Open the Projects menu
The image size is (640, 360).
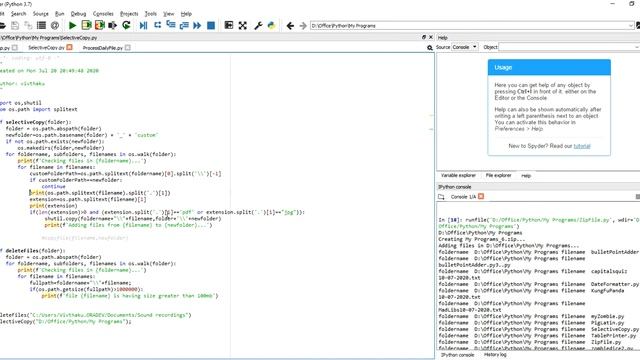(x=129, y=13)
